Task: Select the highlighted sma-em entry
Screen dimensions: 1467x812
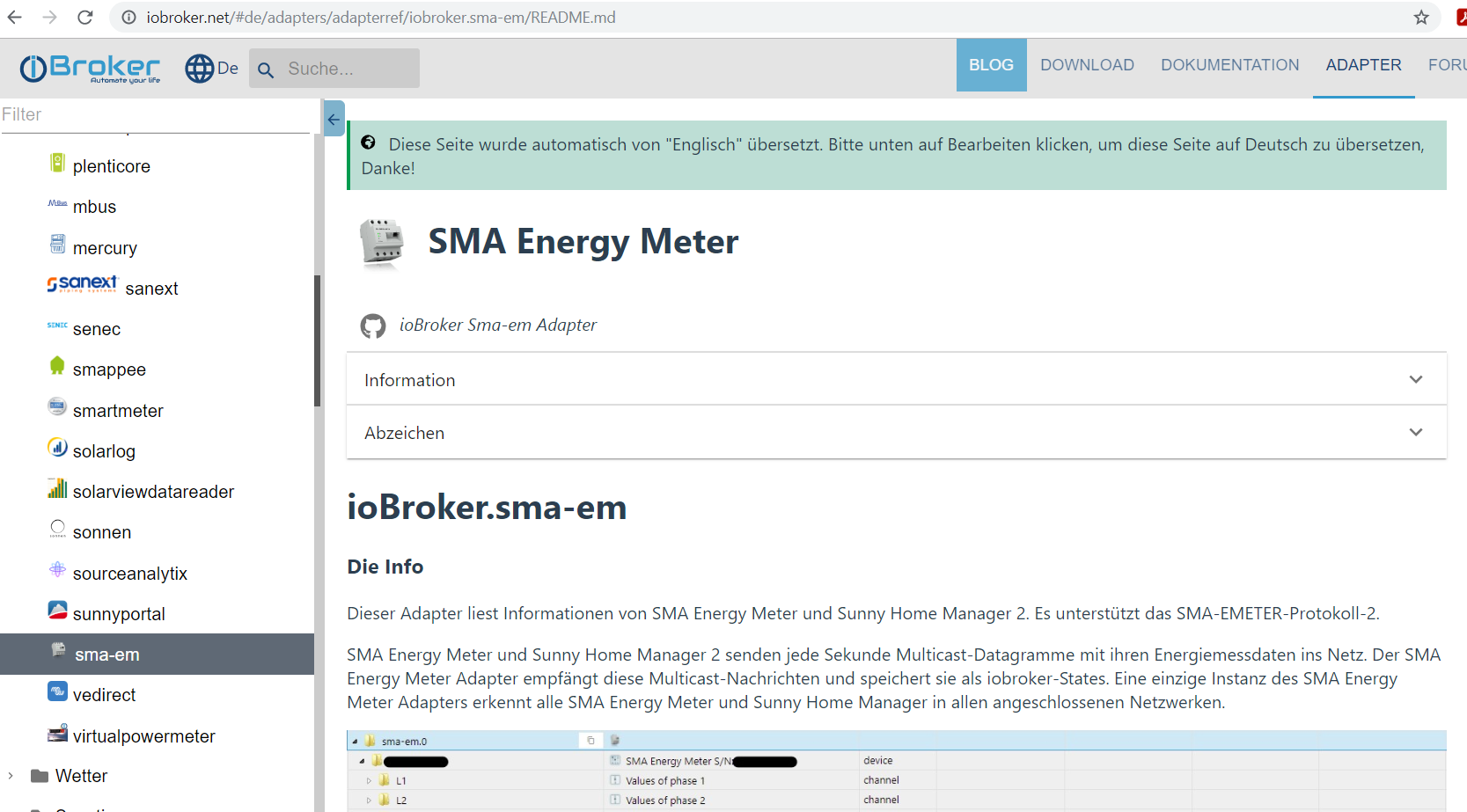Action: (x=157, y=654)
